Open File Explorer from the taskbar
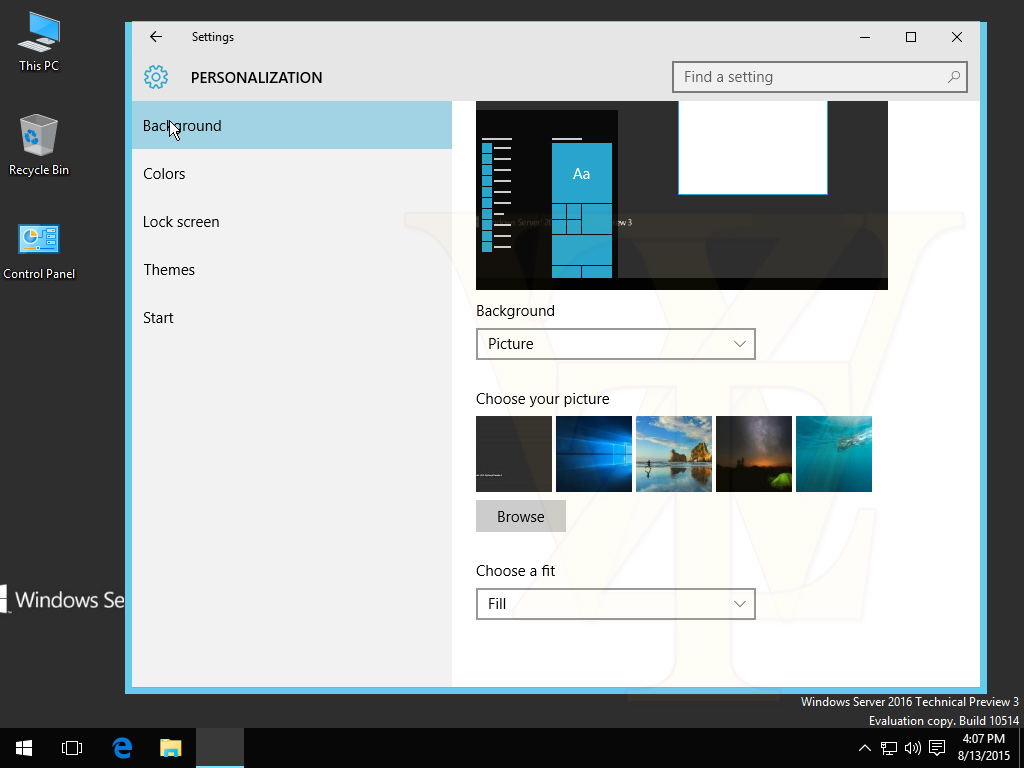1024x768 pixels. tap(171, 748)
